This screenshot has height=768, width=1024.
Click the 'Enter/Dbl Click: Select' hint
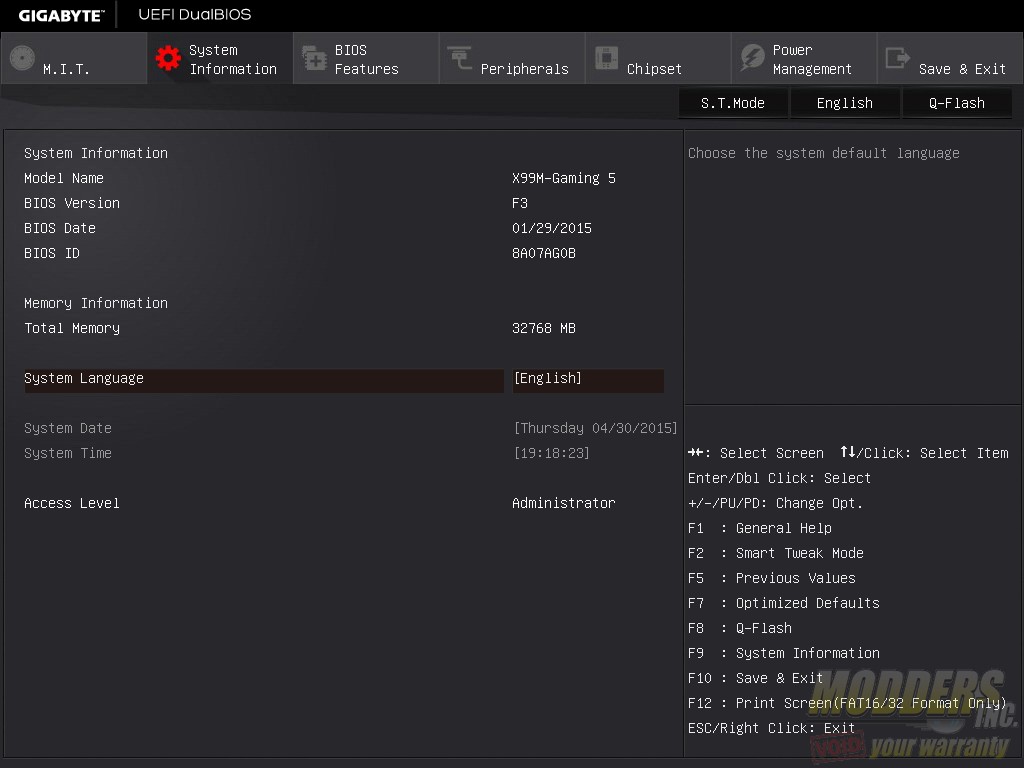pos(780,479)
